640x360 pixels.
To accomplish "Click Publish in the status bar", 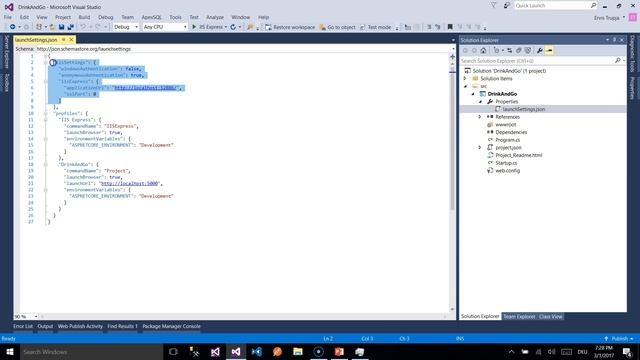I will pyautogui.click(x=619, y=338).
